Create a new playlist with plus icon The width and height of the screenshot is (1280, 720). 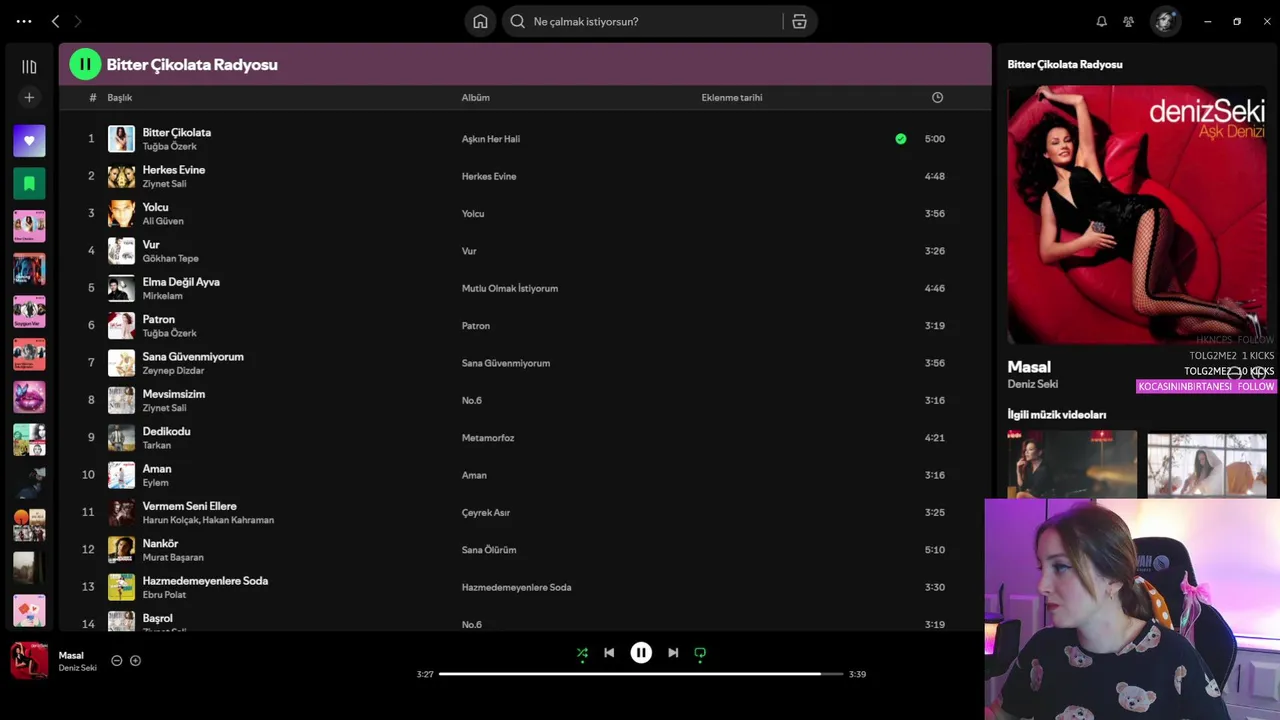pos(29,97)
